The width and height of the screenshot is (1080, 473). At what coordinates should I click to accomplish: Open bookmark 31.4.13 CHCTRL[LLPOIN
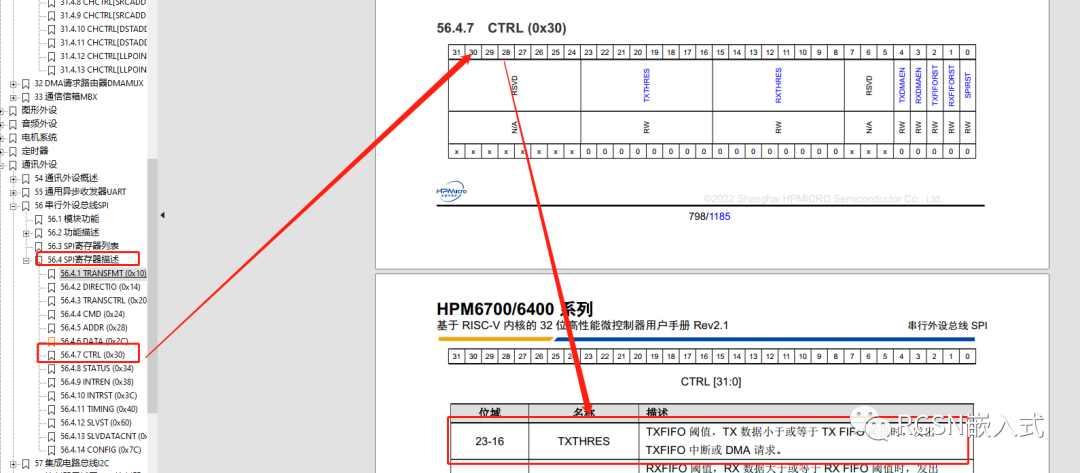(103, 70)
